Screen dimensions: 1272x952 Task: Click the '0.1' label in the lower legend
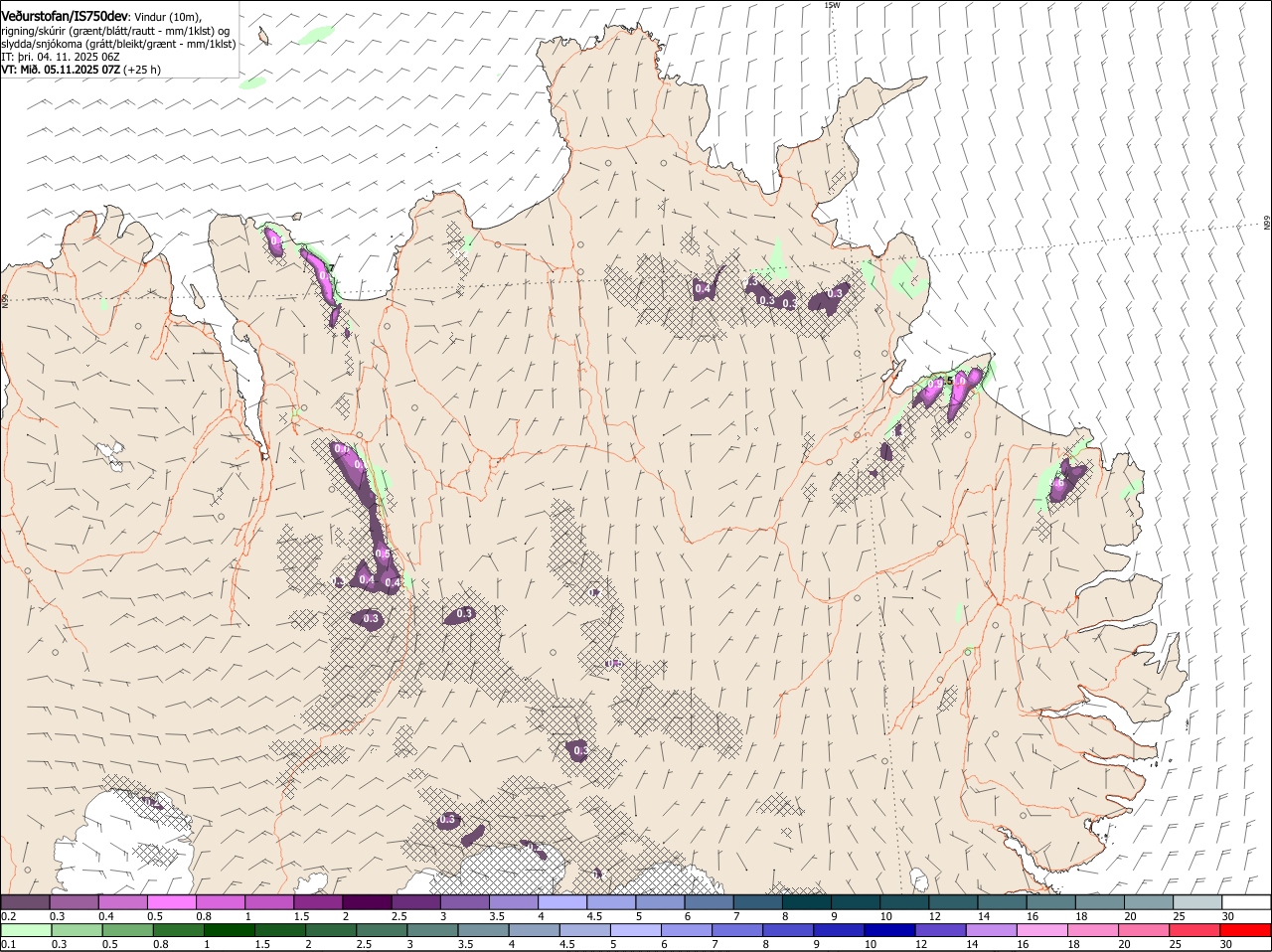pos(9,945)
